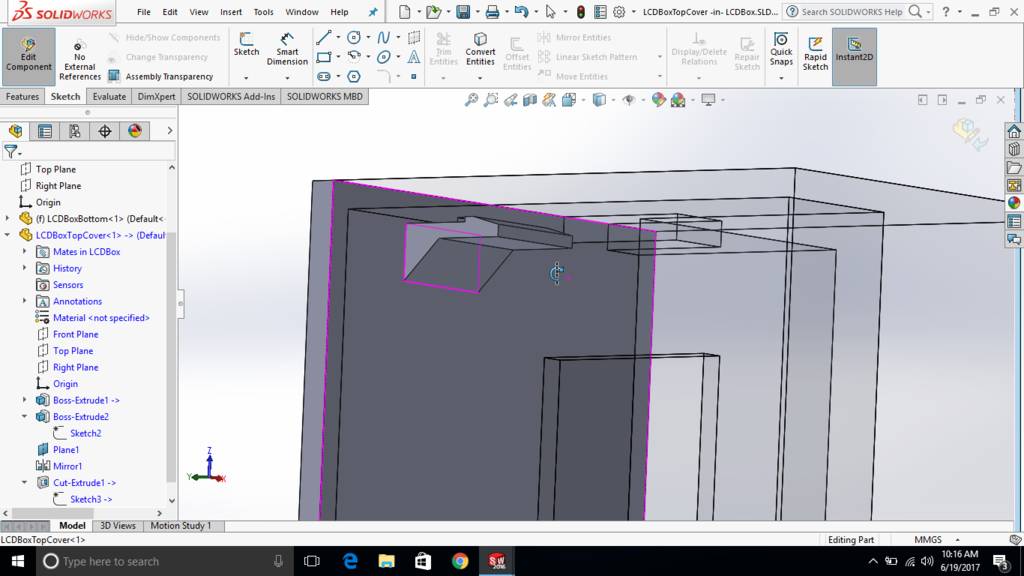Click the Edit Component button

(28, 56)
